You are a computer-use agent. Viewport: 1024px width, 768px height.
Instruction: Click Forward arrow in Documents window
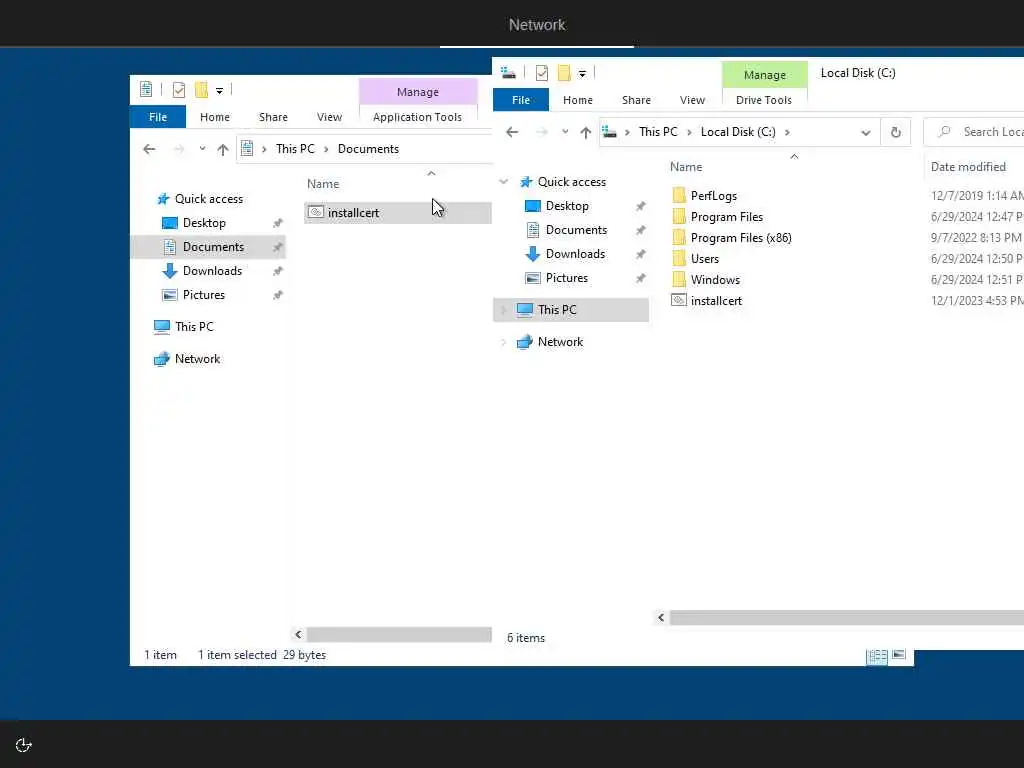click(178, 149)
